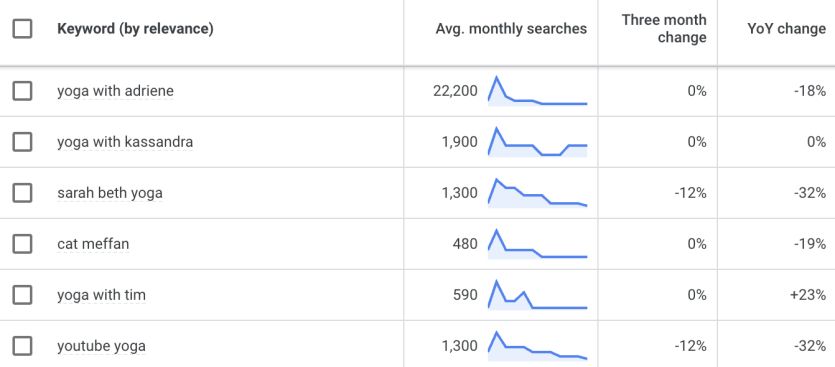The image size is (835, 367).
Task: Click the yoga with kassandra keyword text
Action: coord(125,142)
